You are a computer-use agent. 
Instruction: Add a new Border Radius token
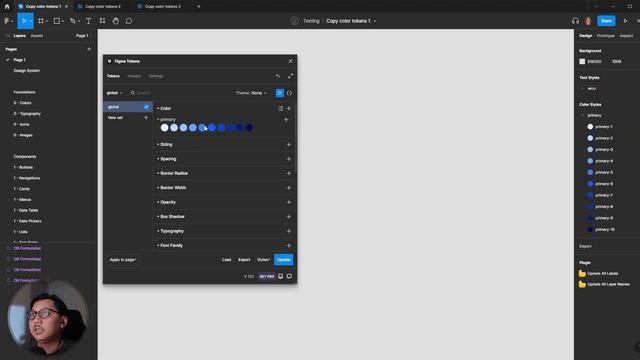click(289, 173)
